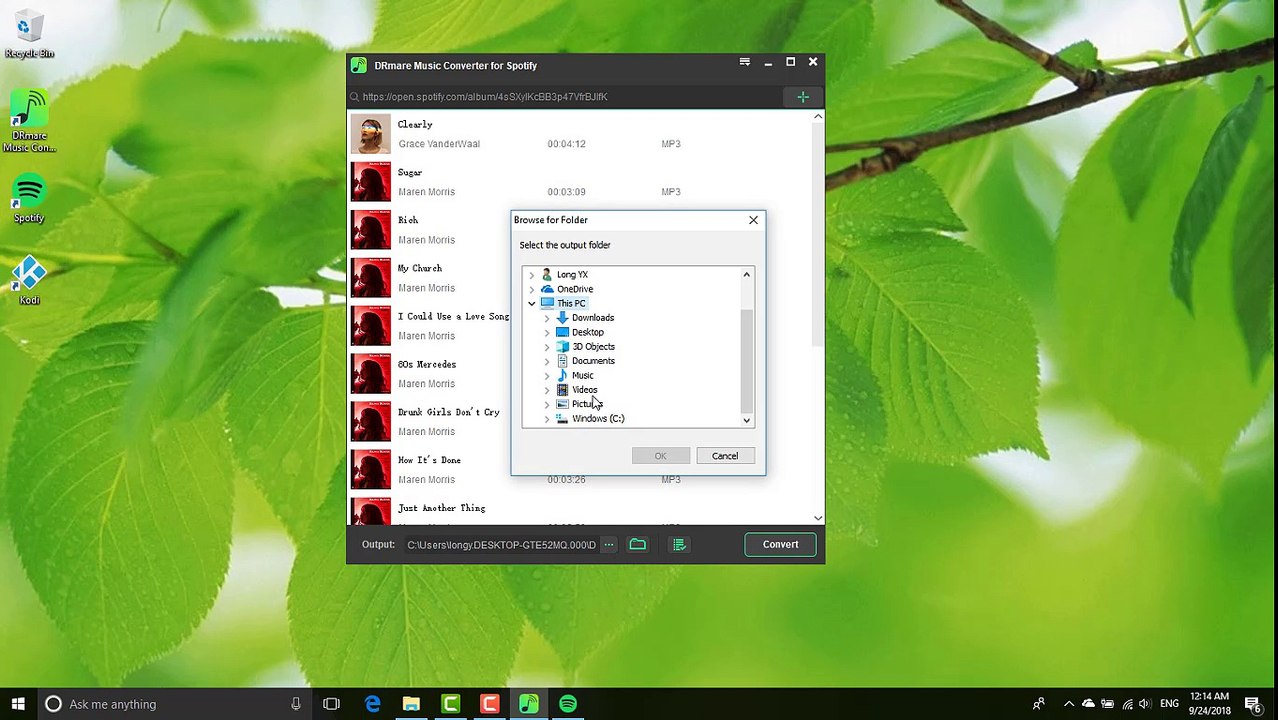Collapse the This PC tree node
The image size is (1278, 720).
pos(532,303)
